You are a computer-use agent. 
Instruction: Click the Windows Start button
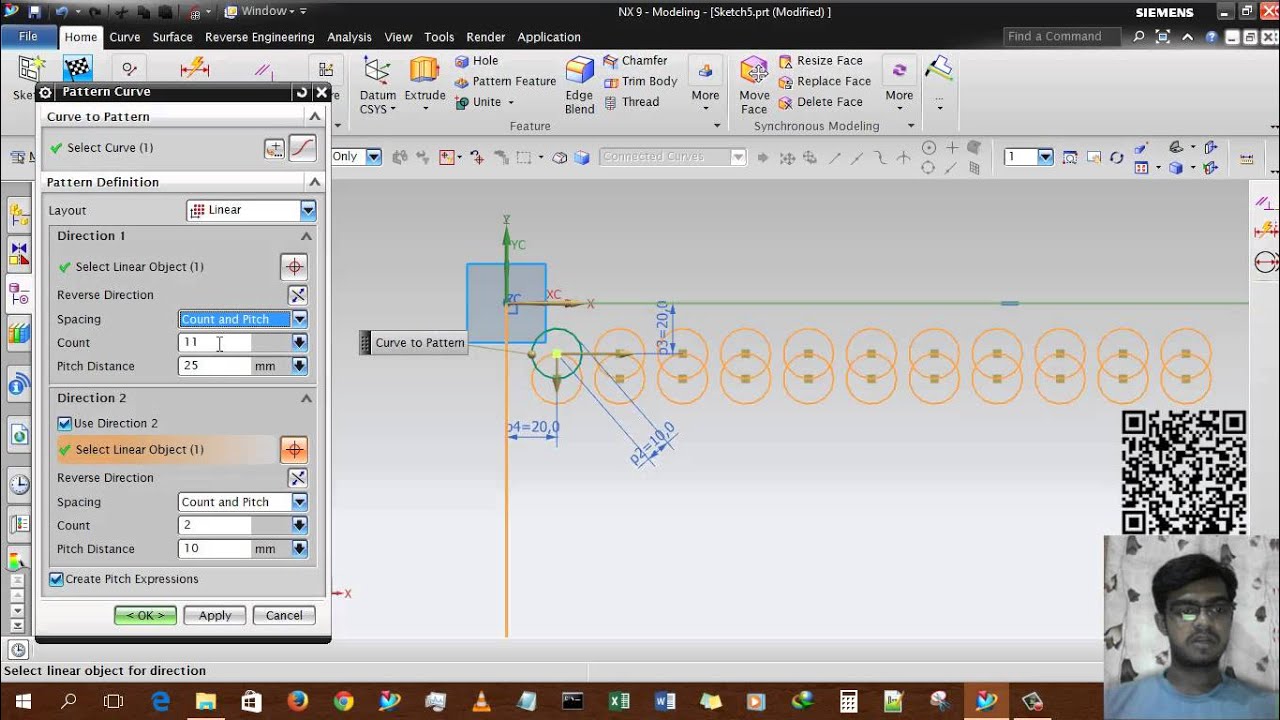(x=22, y=701)
